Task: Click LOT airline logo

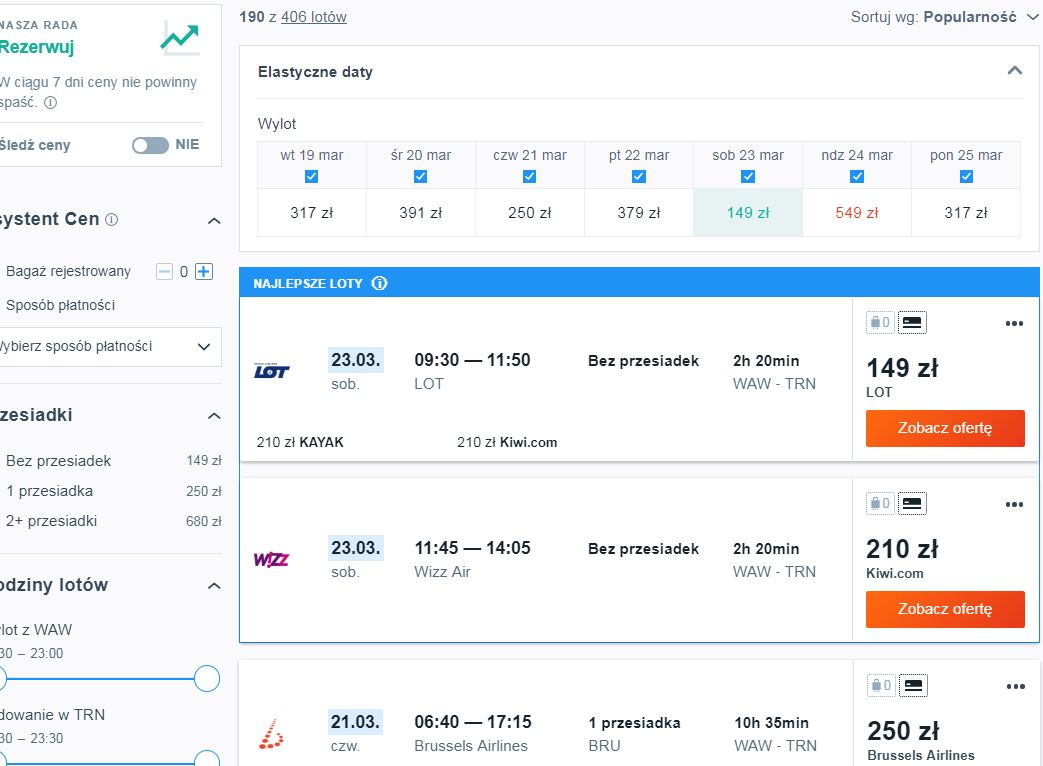Action: (x=271, y=371)
